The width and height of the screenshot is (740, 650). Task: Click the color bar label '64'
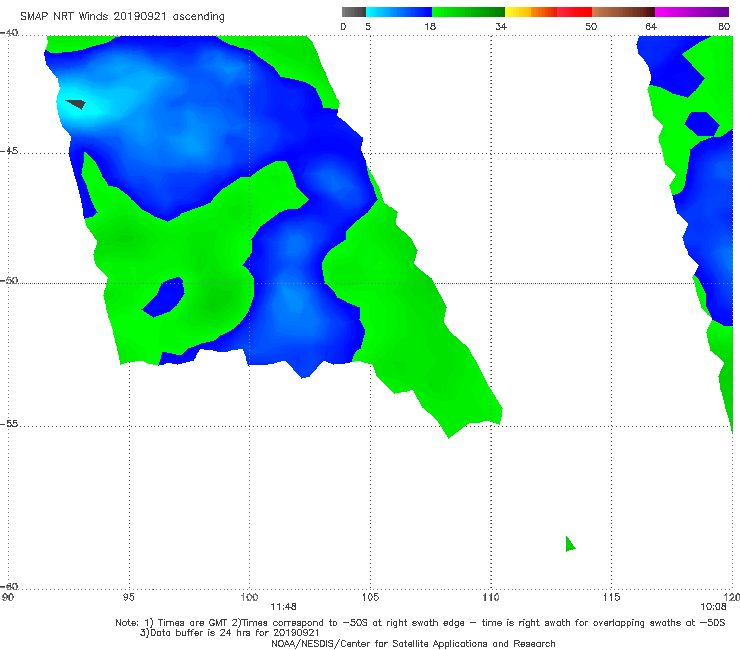pos(651,26)
